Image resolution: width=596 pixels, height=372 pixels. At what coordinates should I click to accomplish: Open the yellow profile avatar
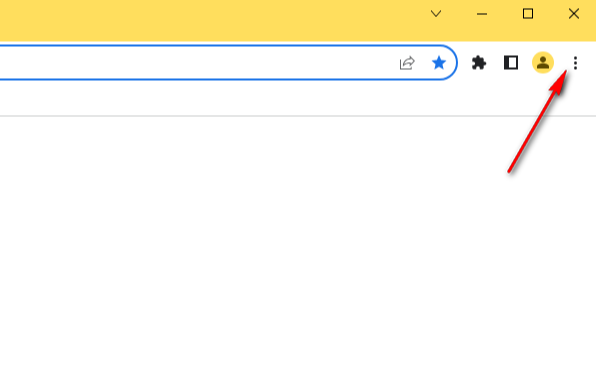[543, 62]
